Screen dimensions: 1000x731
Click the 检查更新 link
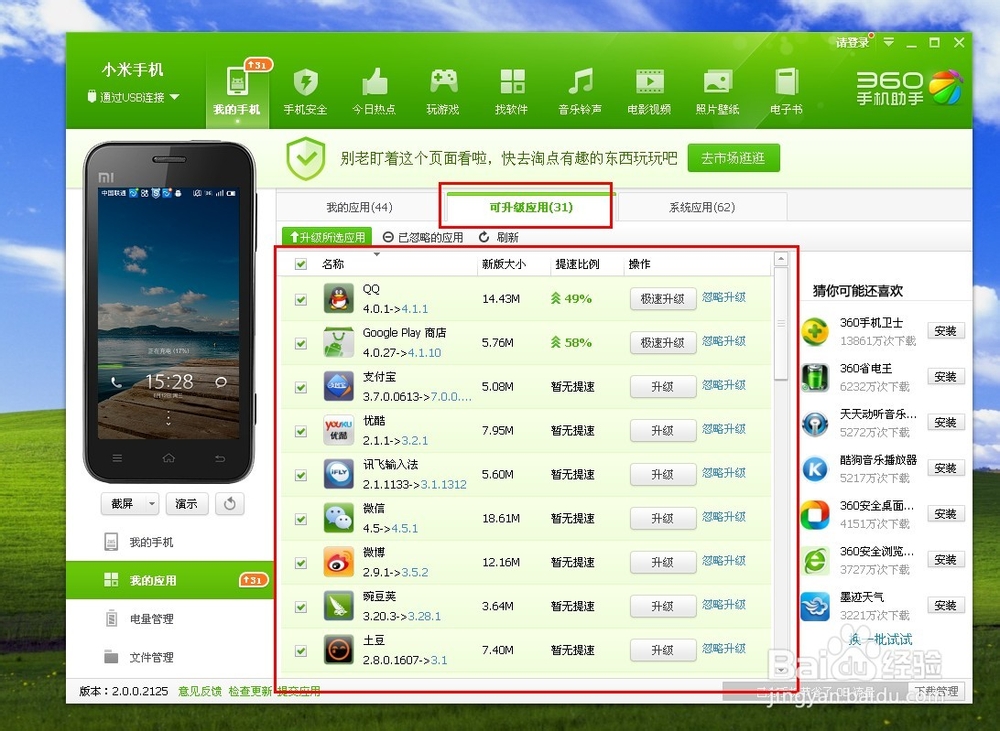click(x=250, y=691)
